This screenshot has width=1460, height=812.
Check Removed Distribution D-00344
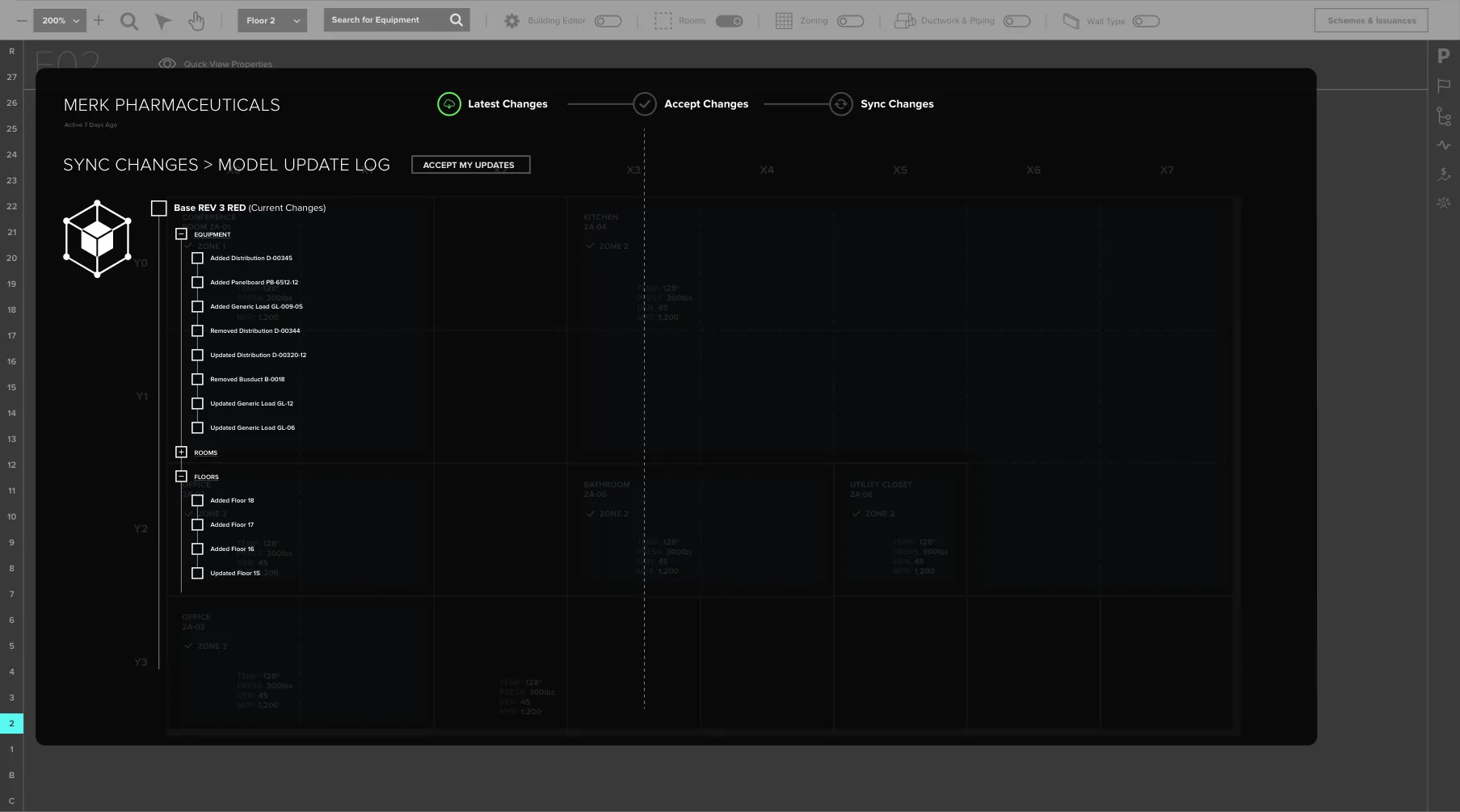point(197,331)
